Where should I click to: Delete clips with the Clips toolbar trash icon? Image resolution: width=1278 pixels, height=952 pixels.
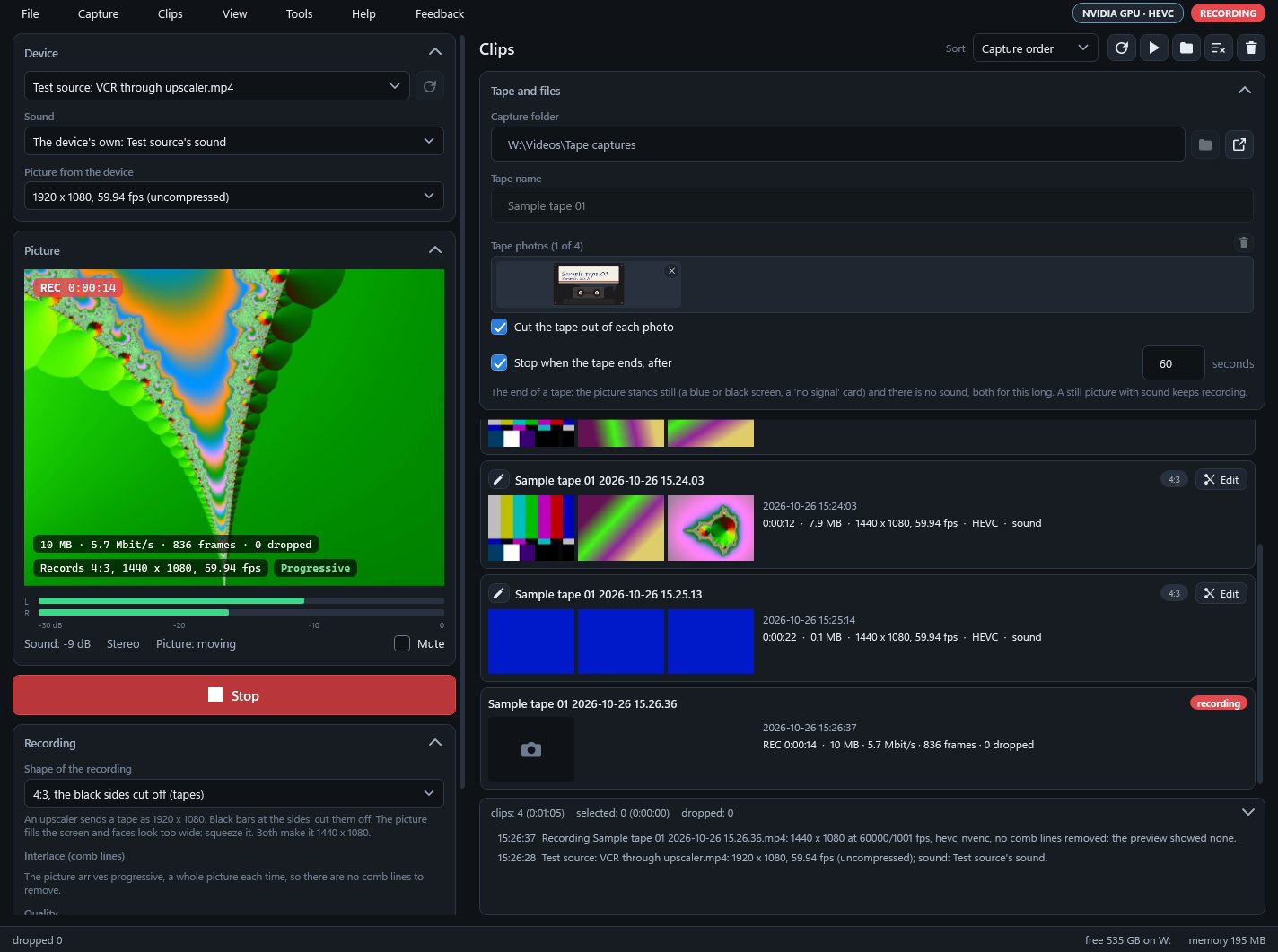pos(1251,48)
